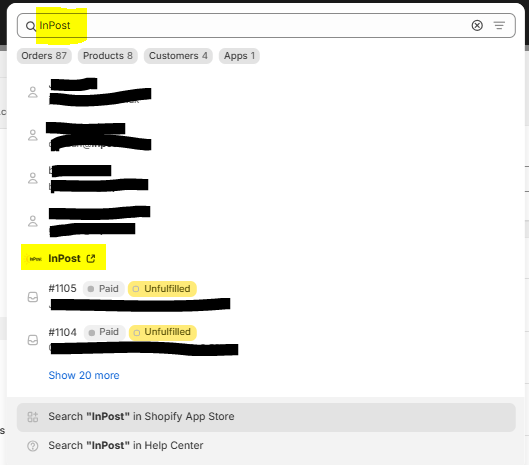Click InPost external link arrow icon
This screenshot has width=529, height=465.
[x=91, y=258]
